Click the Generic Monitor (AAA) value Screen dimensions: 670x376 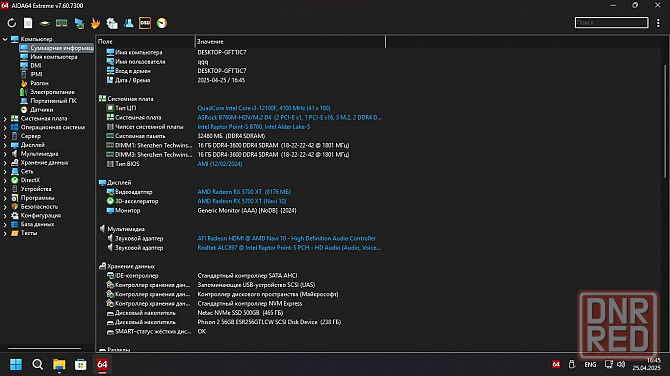click(247, 211)
